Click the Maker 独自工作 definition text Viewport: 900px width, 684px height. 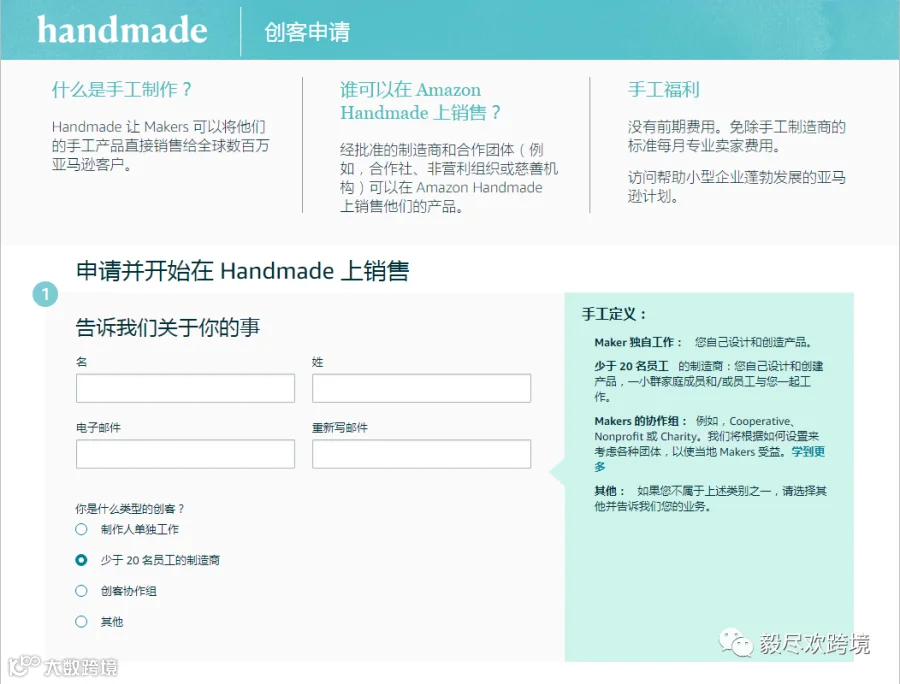tap(703, 343)
